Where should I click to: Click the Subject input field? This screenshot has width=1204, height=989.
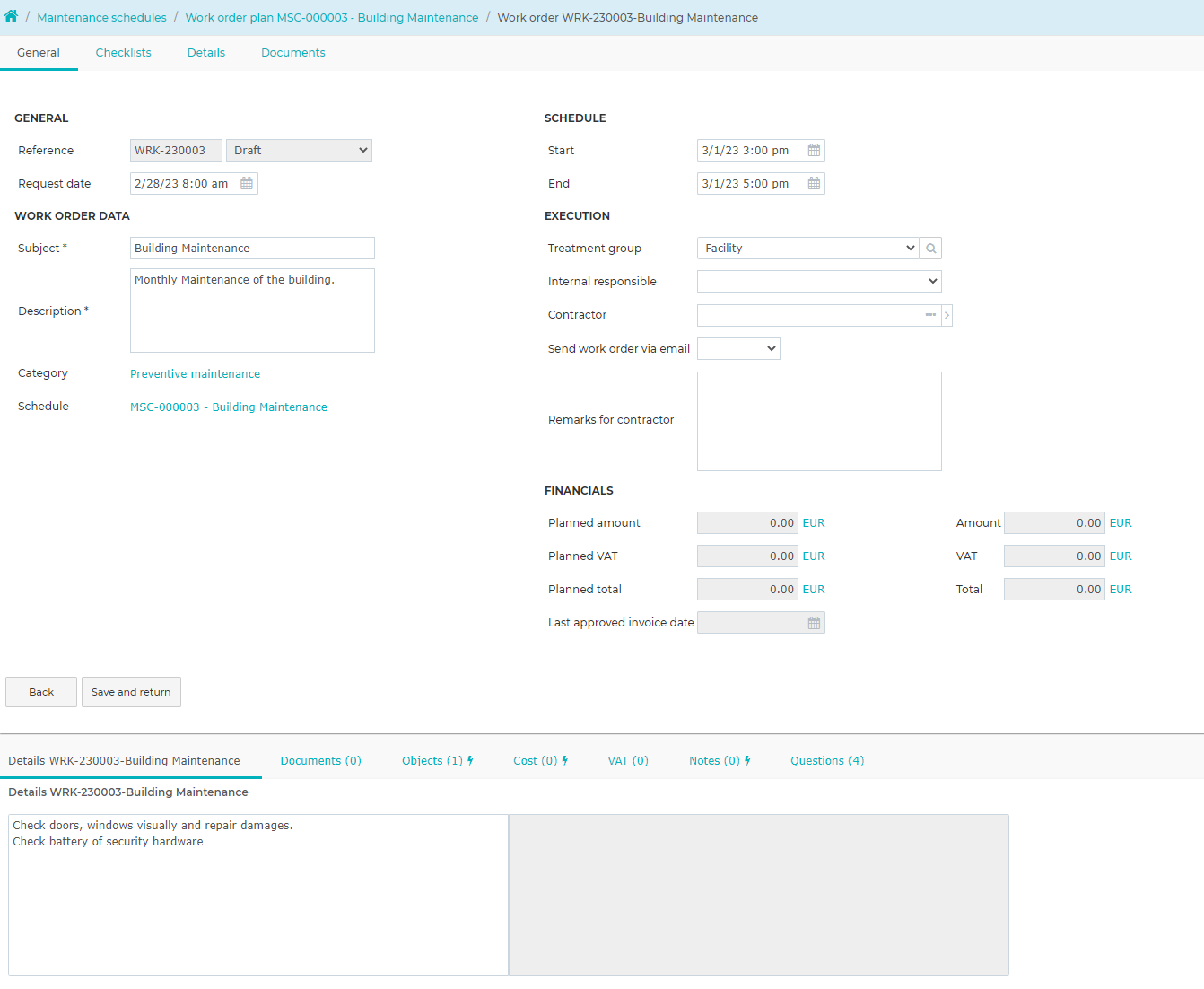(252, 249)
